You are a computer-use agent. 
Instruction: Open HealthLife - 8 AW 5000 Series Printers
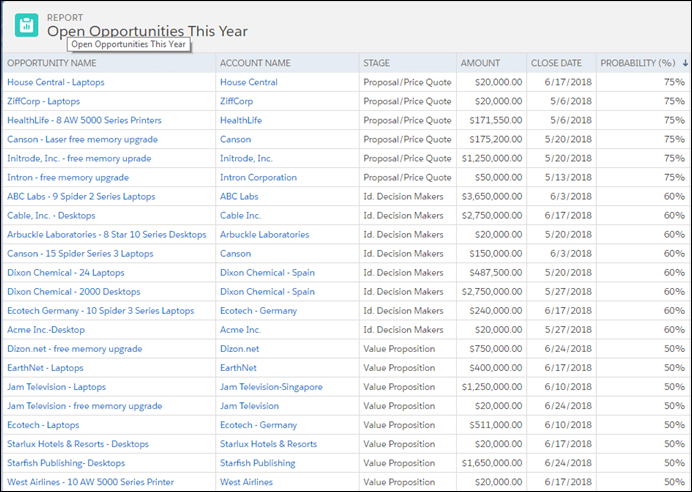pyautogui.click(x=84, y=120)
